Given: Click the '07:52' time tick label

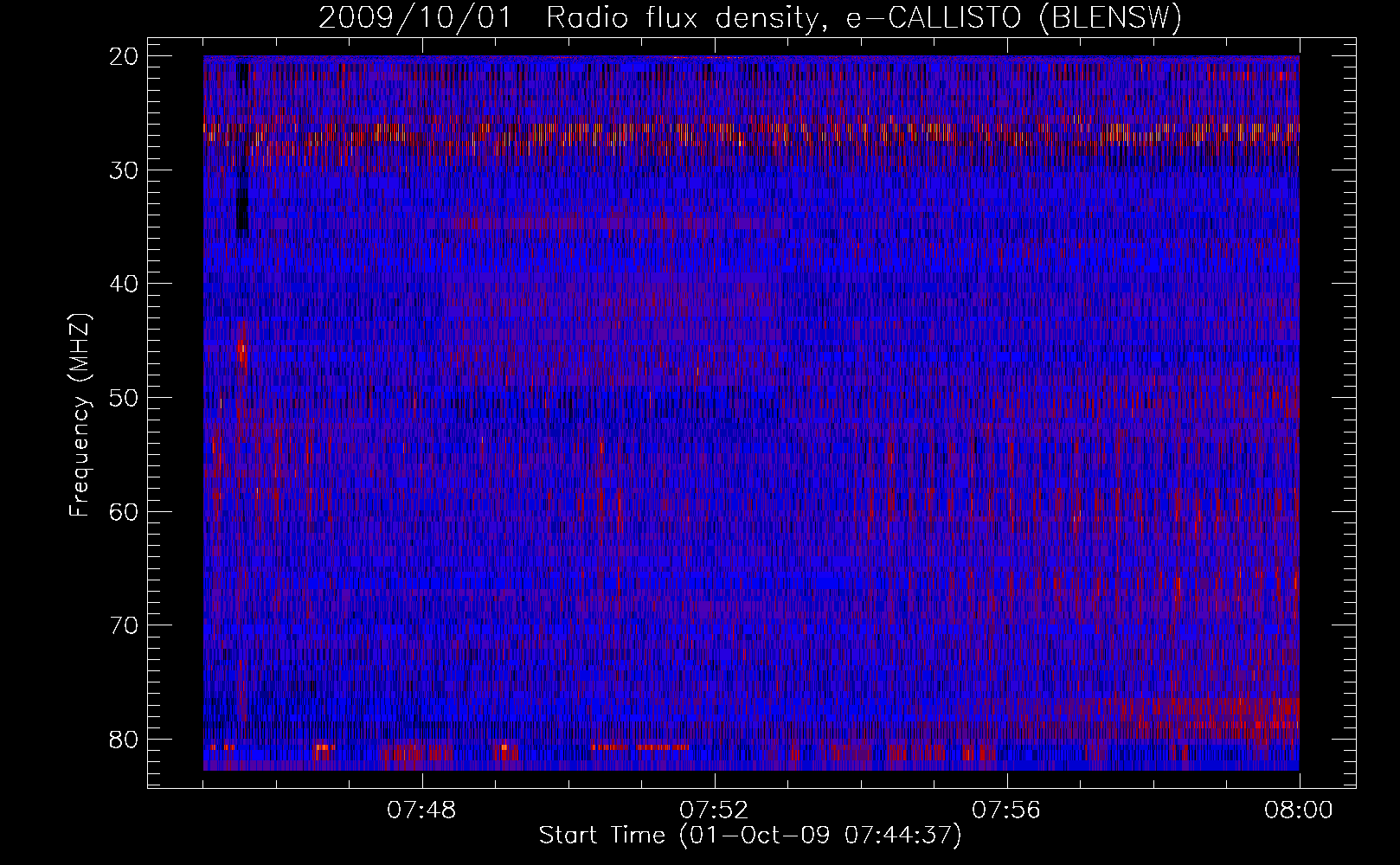Looking at the screenshot, I should (x=714, y=811).
